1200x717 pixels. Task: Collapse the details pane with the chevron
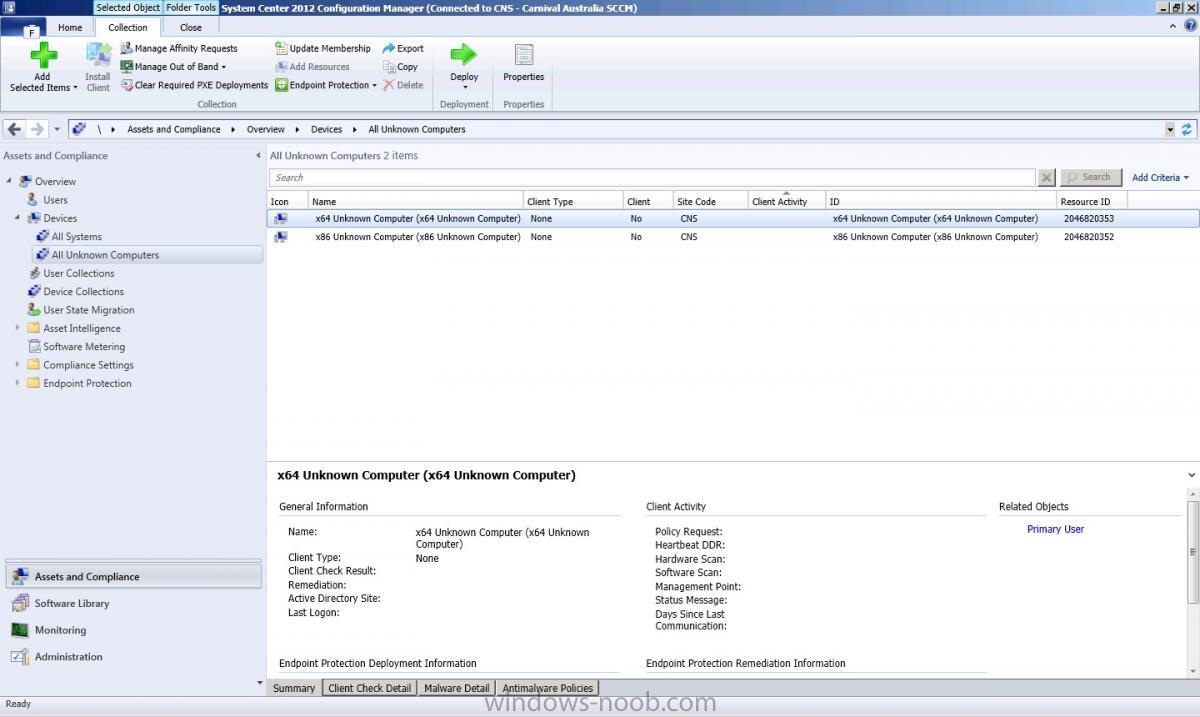[1191, 475]
